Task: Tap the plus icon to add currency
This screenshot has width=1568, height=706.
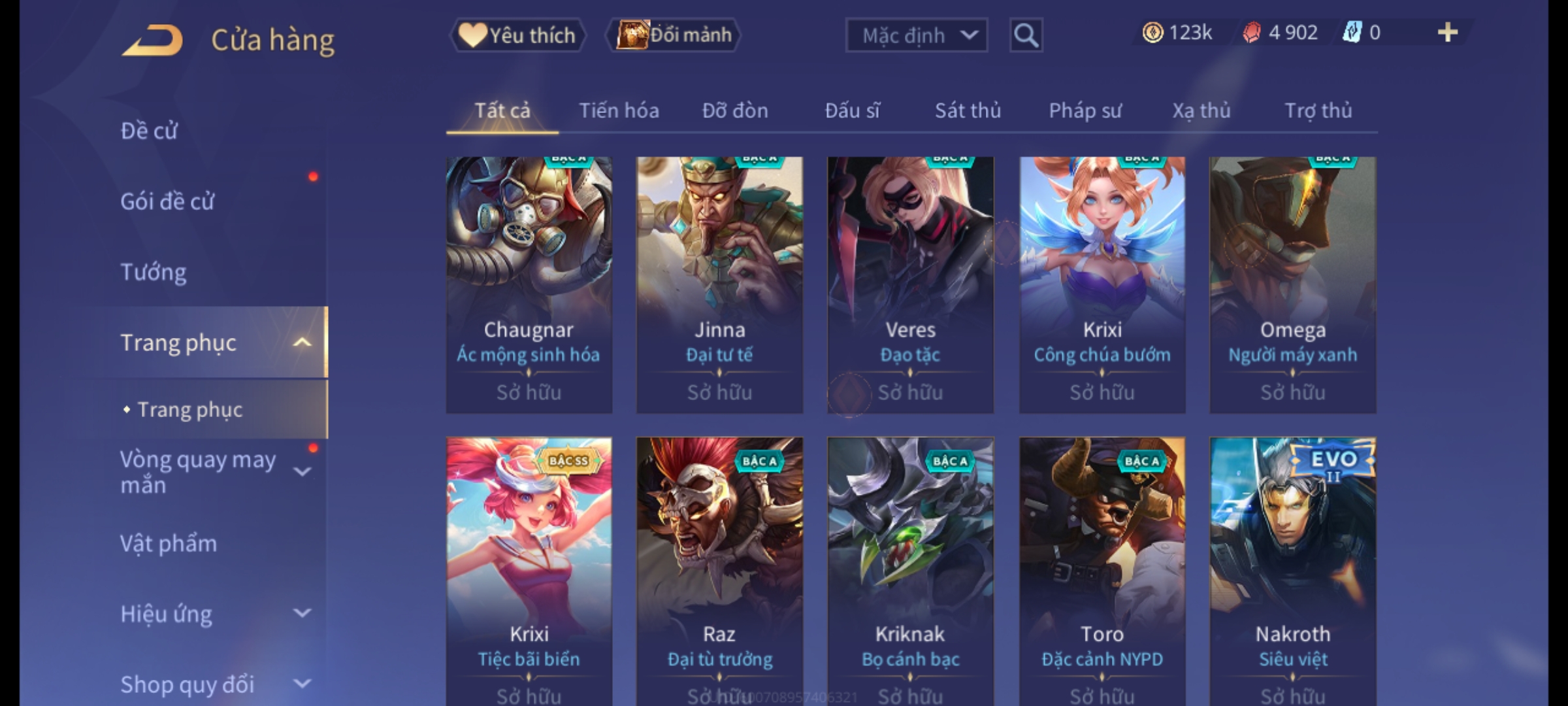Action: [x=1448, y=33]
